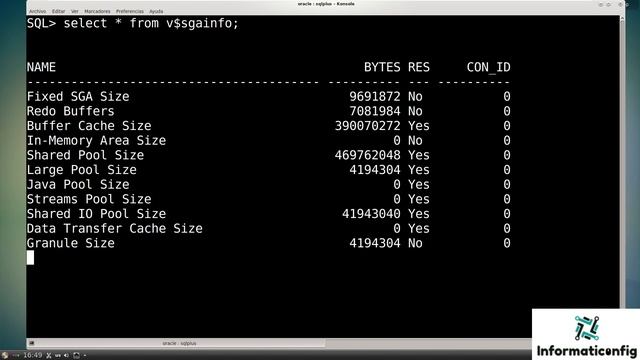This screenshot has height=360, width=640.
Task: Click the CON_ID column header
Action: 489,67
